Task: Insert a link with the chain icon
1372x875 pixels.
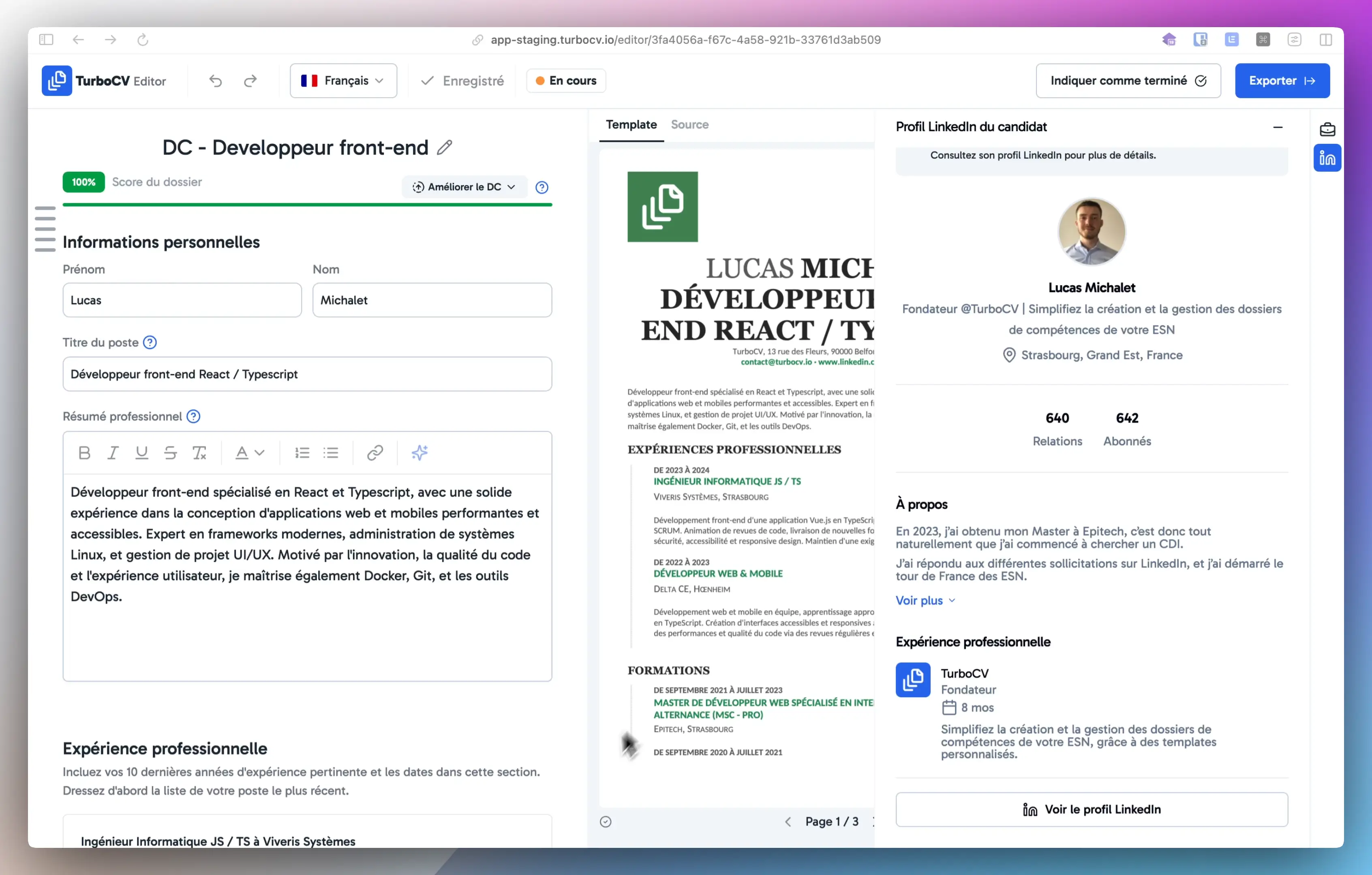Action: pyautogui.click(x=375, y=452)
